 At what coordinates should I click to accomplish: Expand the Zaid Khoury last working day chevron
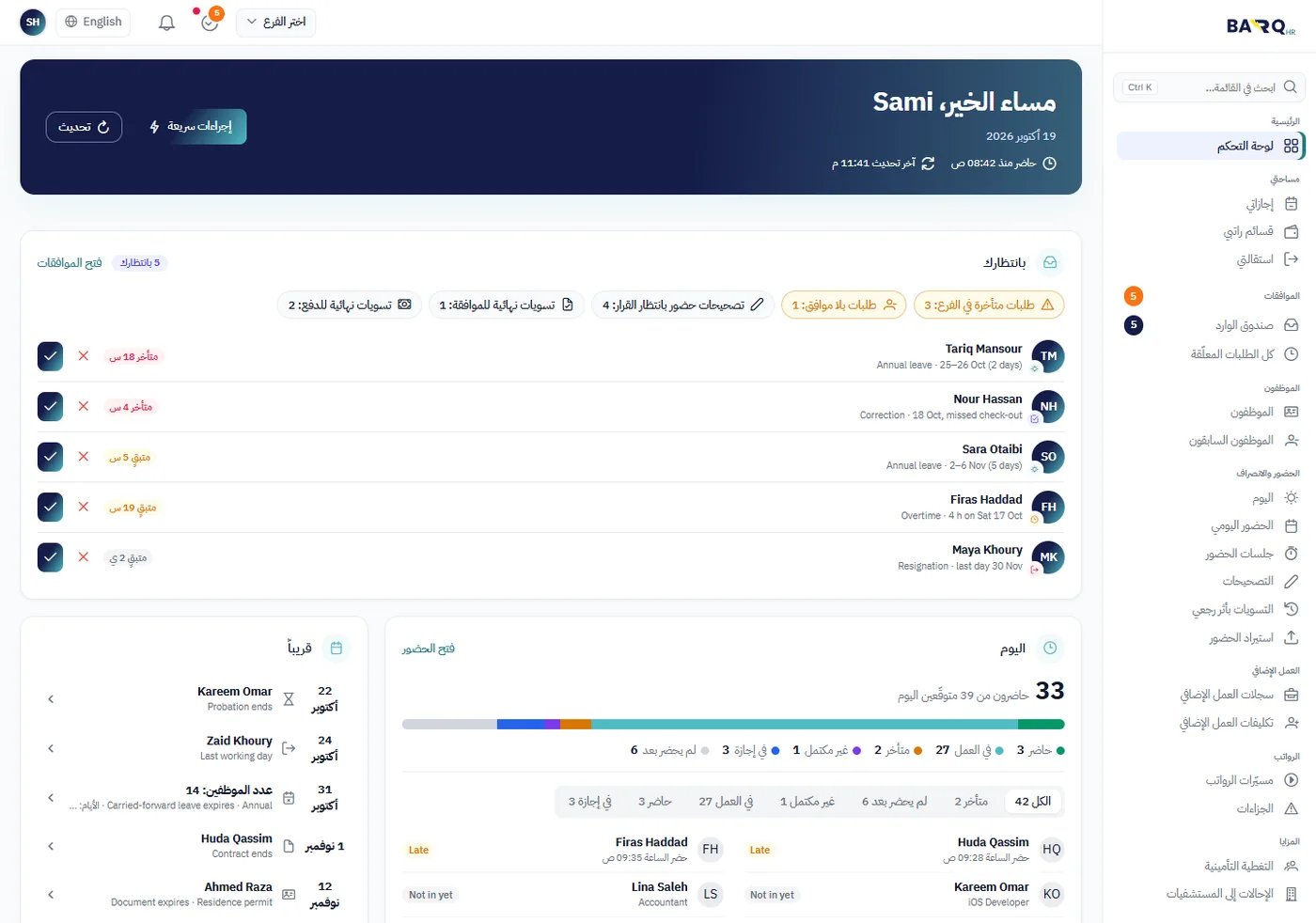click(x=51, y=748)
